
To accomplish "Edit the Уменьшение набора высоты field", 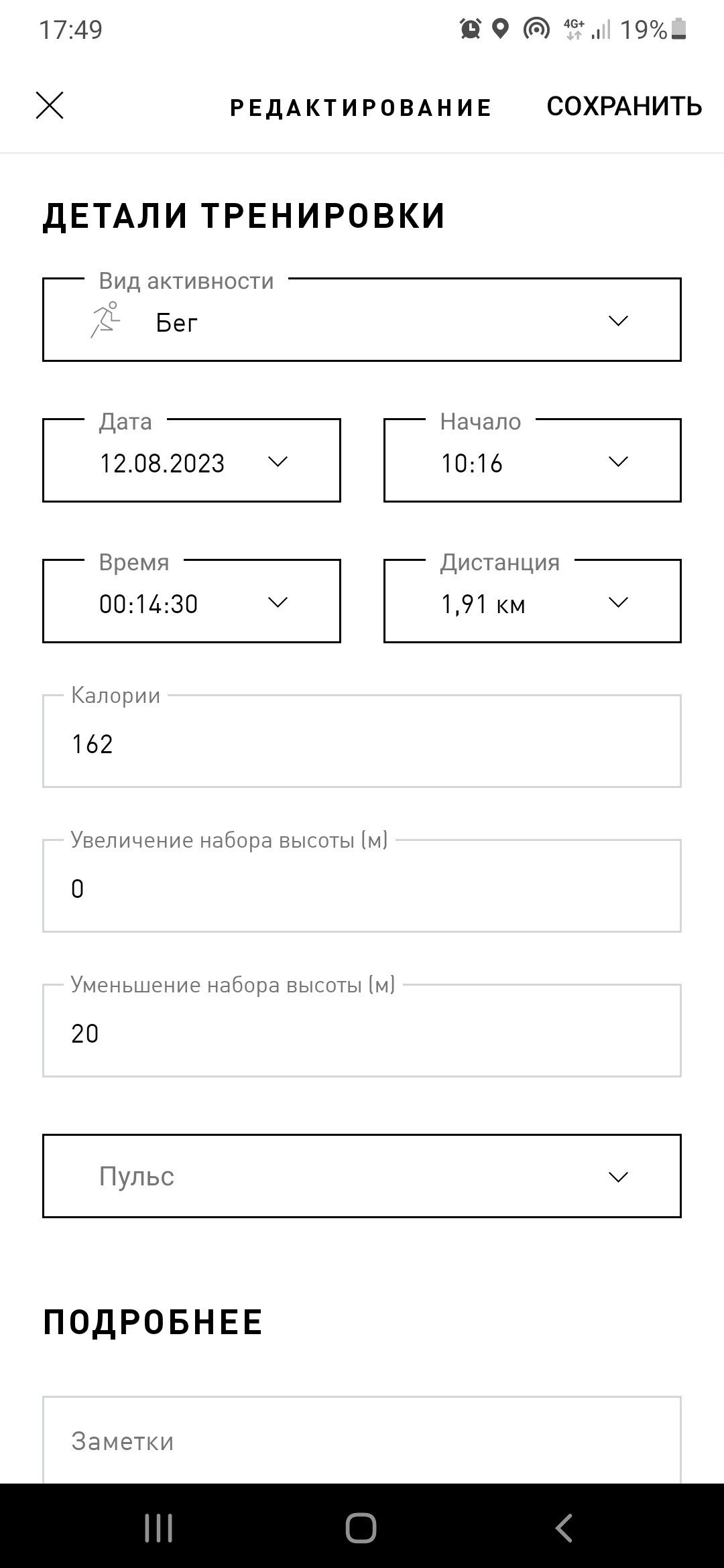I will [x=362, y=1031].
